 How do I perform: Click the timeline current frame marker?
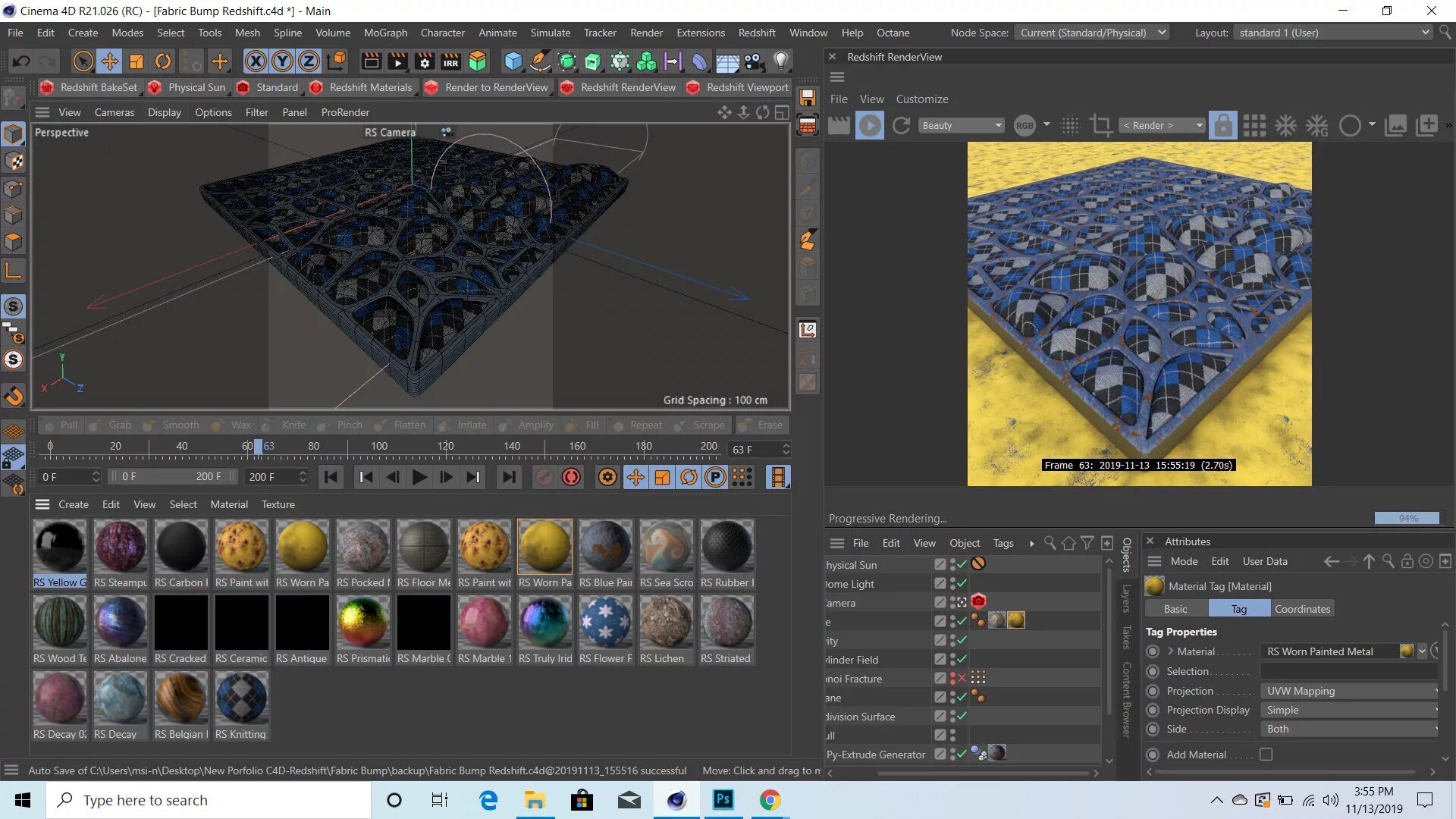[x=258, y=447]
